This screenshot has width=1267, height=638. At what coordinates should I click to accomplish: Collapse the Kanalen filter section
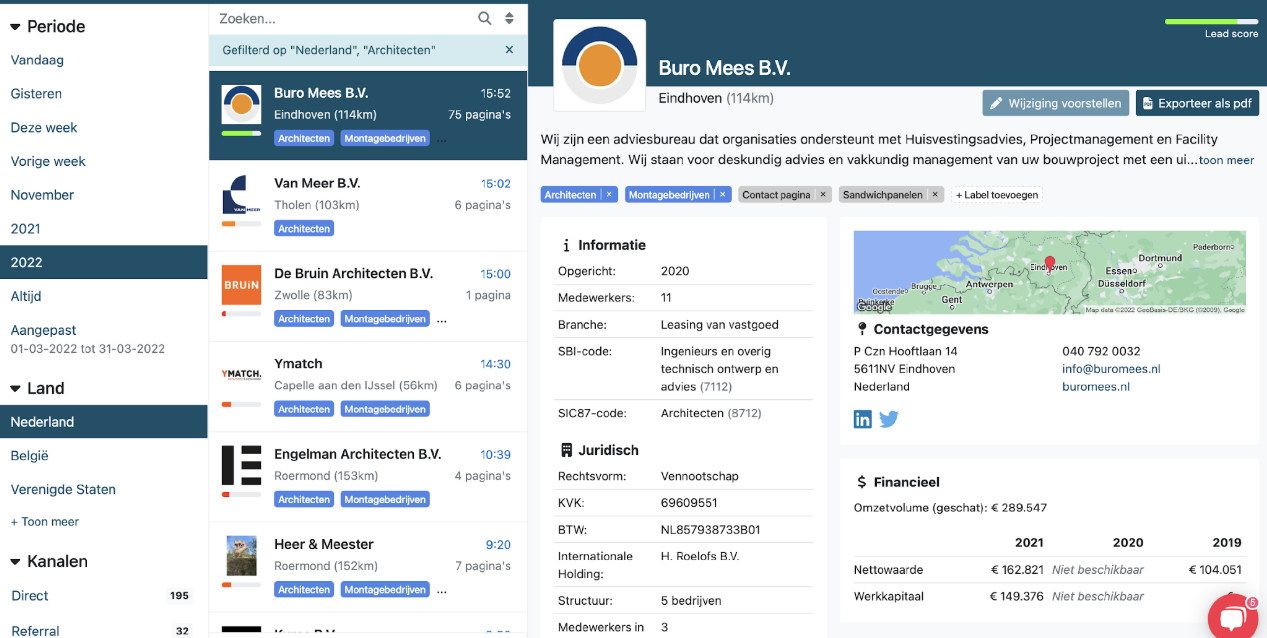(16, 562)
